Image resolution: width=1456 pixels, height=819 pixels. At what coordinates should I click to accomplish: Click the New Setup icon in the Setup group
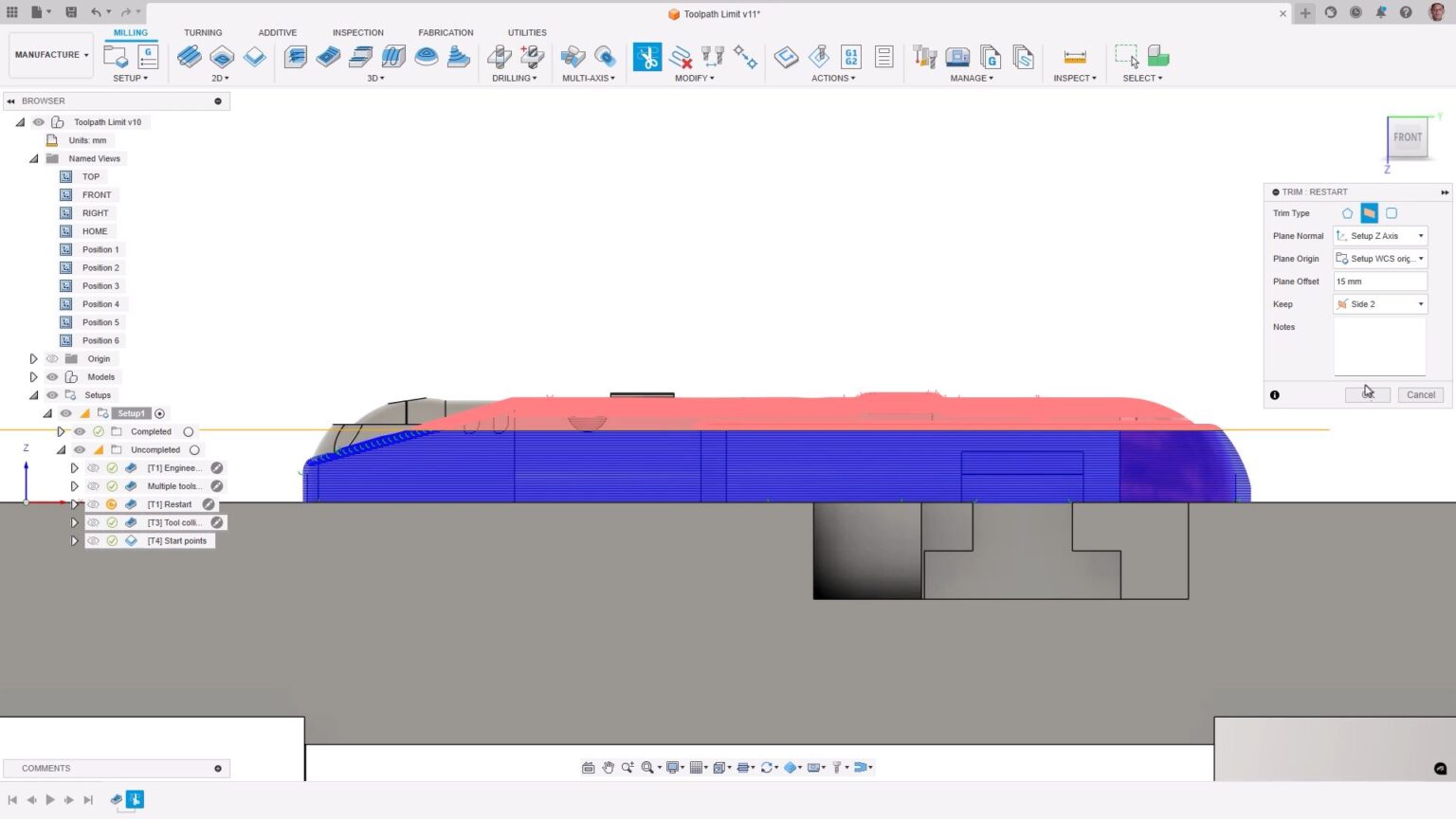click(x=114, y=57)
